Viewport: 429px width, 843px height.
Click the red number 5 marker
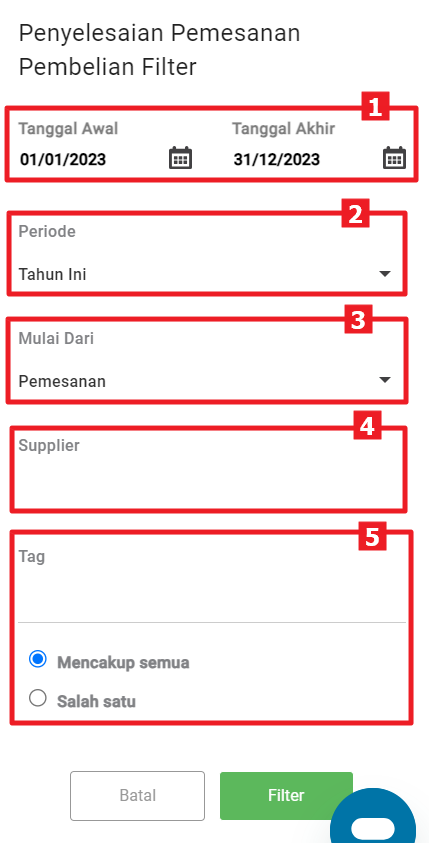(x=373, y=537)
